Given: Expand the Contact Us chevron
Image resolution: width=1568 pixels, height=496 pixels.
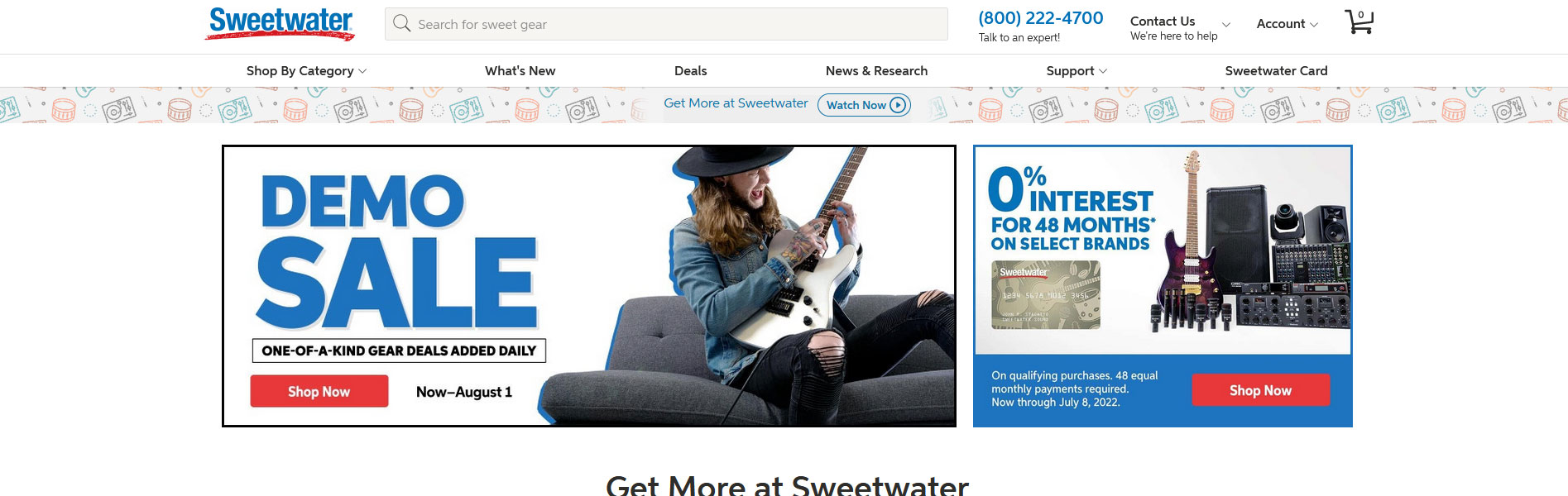Looking at the screenshot, I should click(1226, 25).
